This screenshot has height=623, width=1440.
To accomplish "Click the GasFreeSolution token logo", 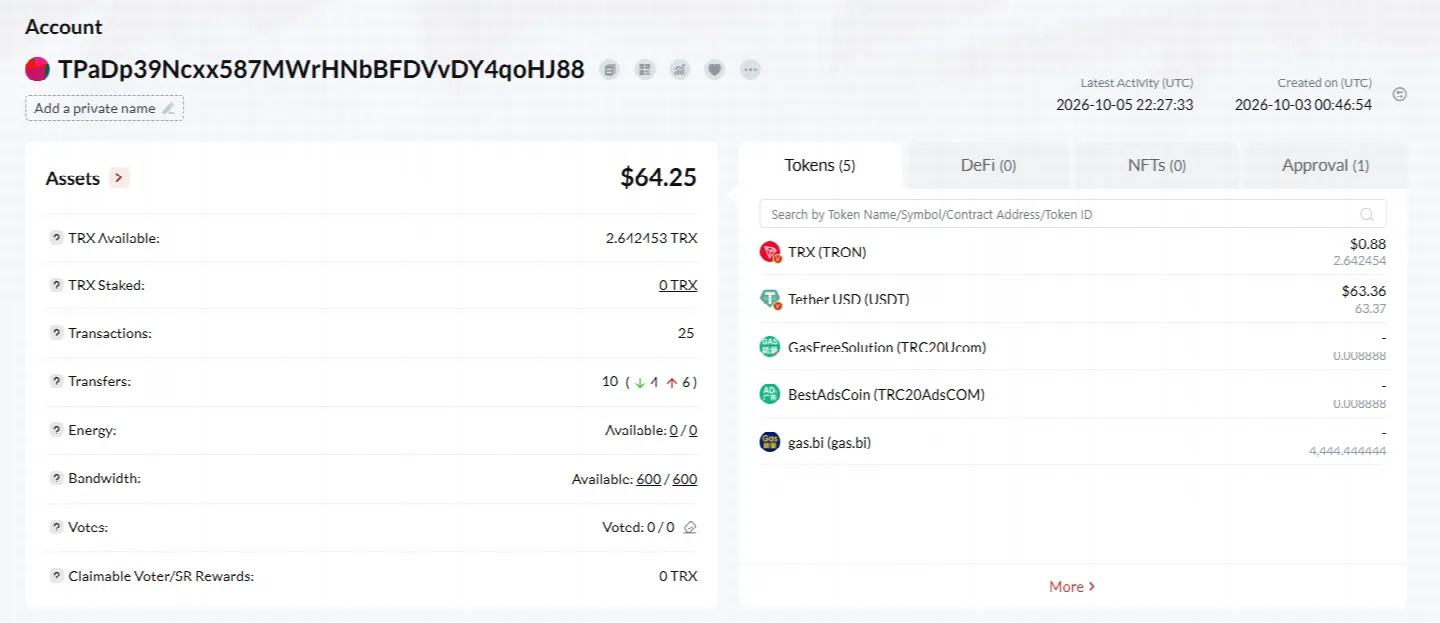I will click(x=770, y=347).
